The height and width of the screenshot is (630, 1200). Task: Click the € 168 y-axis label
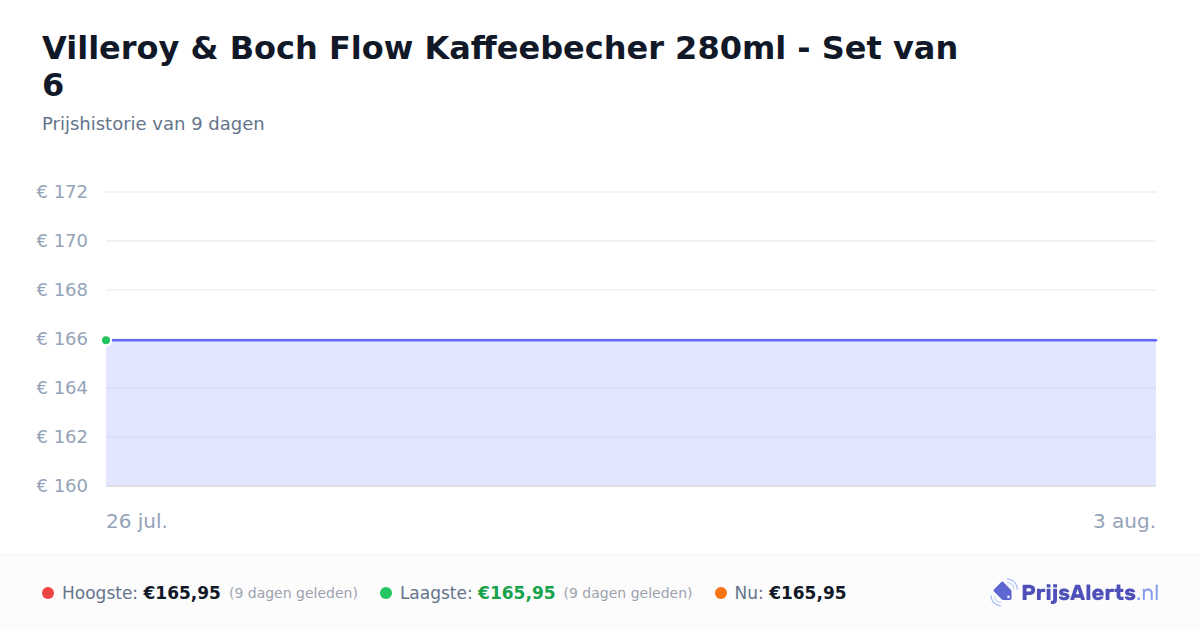[62, 290]
